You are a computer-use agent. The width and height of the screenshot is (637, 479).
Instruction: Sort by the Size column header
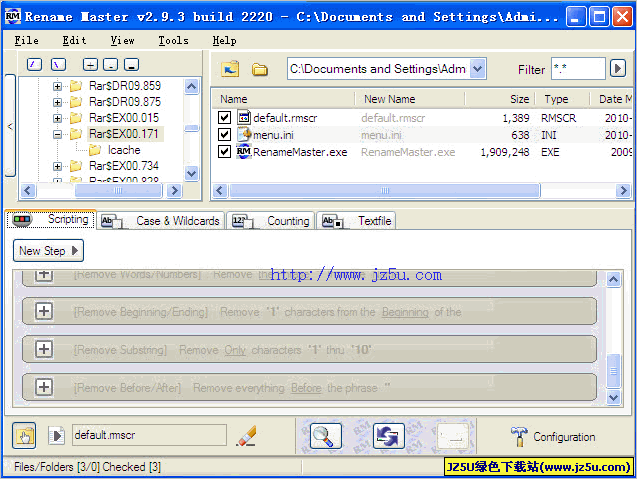coord(500,99)
